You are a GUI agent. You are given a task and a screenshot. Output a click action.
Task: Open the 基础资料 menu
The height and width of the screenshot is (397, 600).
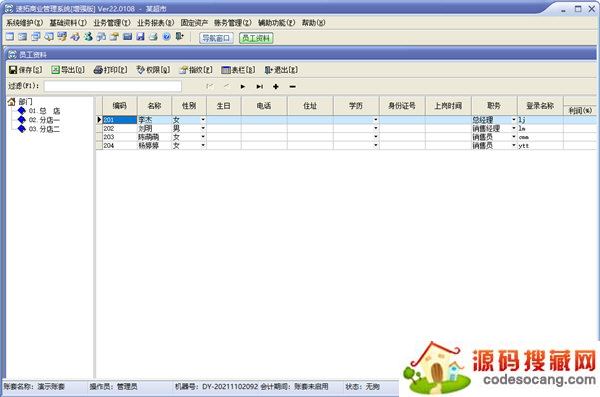68,23
